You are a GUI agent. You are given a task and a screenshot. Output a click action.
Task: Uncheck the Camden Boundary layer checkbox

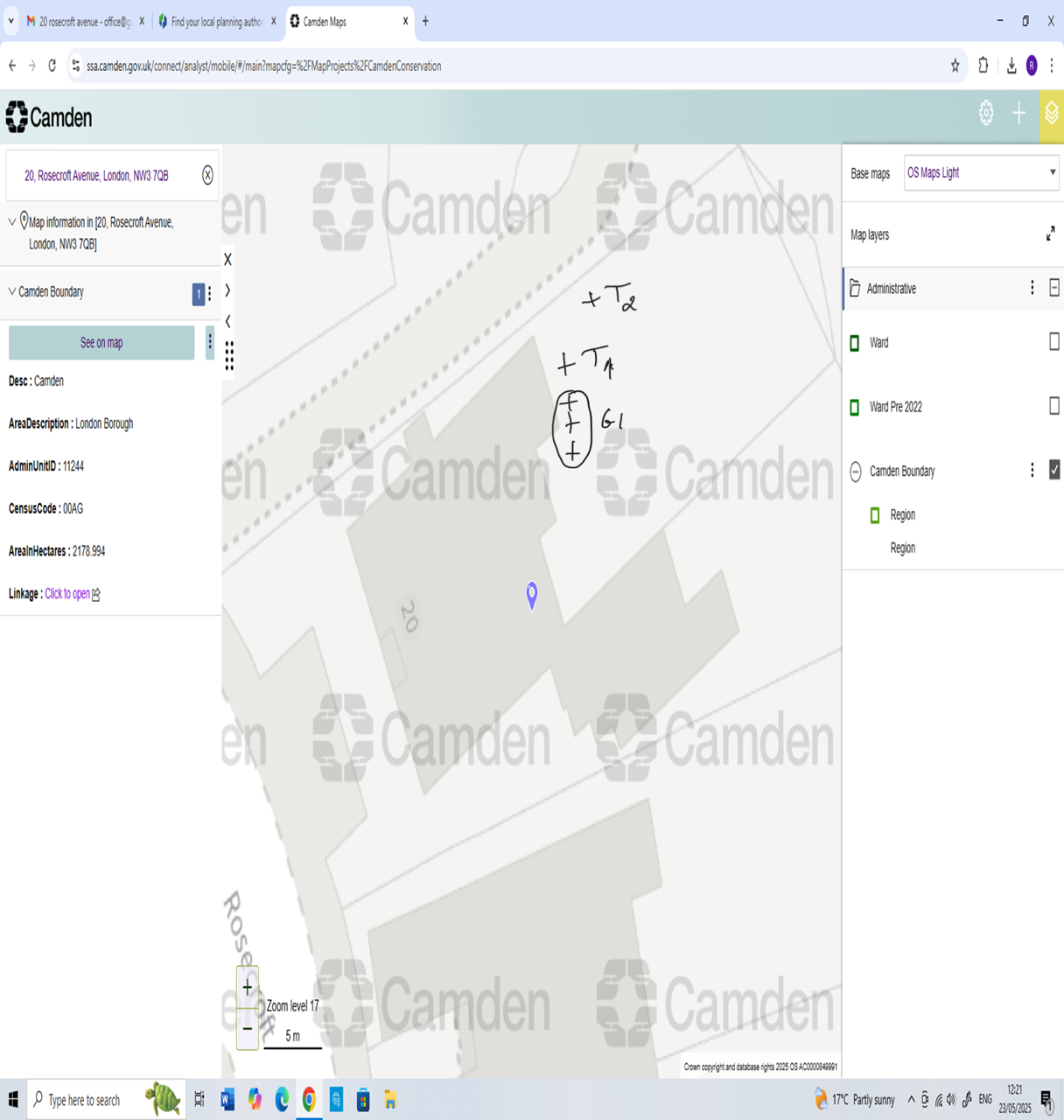1054,471
